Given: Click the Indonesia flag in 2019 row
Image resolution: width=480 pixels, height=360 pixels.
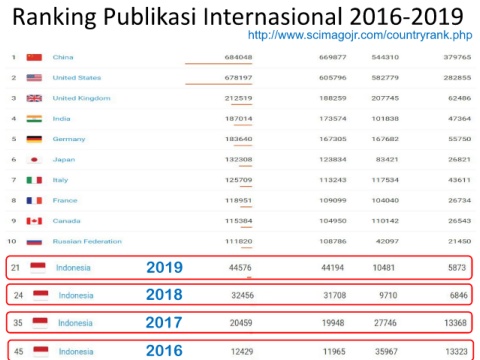Looking at the screenshot, I should pyautogui.click(x=38, y=267).
